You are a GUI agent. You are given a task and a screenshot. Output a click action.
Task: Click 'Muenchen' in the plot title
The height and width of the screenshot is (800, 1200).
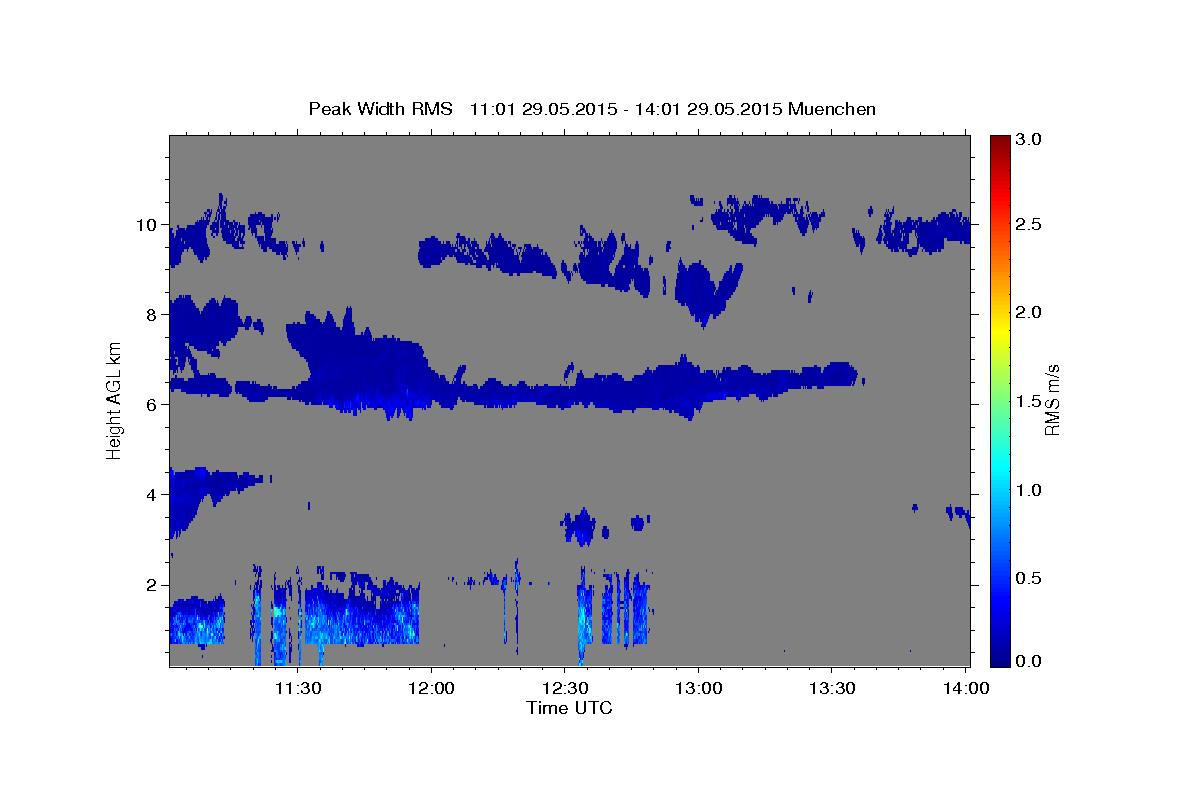(x=832, y=109)
